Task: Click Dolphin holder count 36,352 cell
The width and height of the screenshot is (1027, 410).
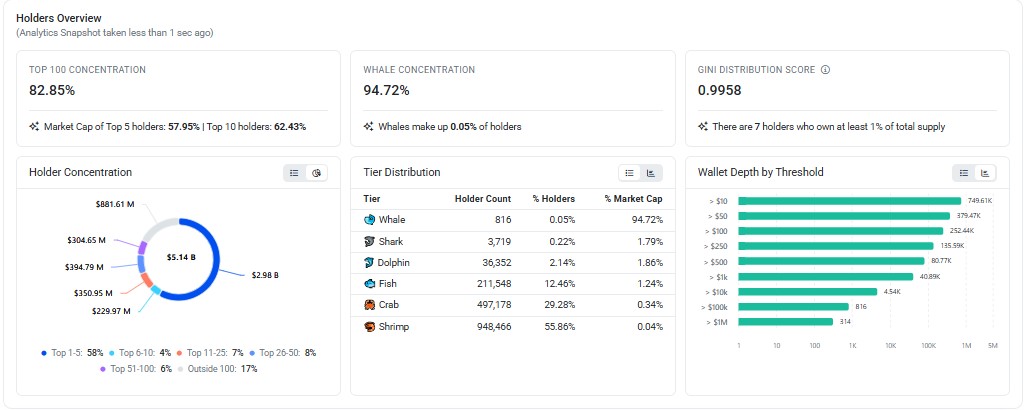Action: pos(496,263)
